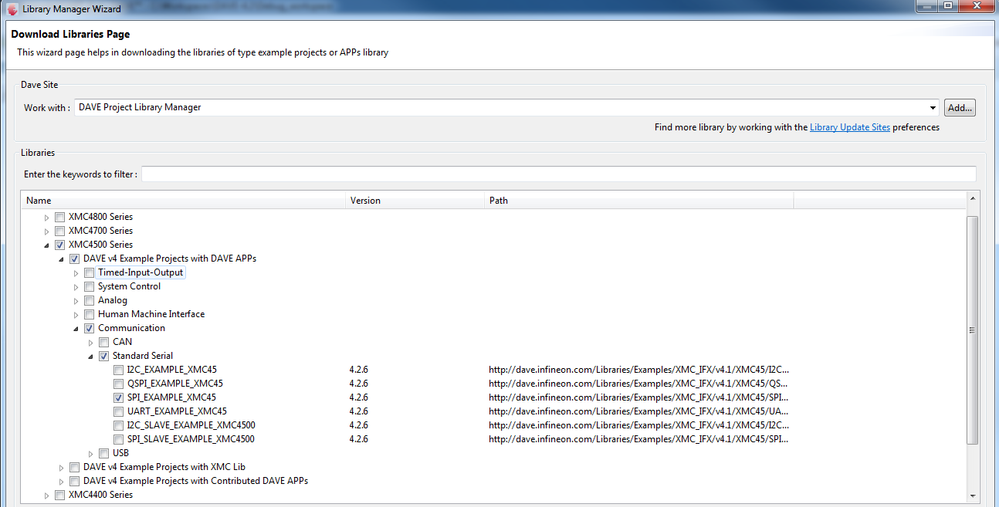999x507 pixels.
Task: Check the XMC4400 Series checkbox
Action: pos(60,496)
